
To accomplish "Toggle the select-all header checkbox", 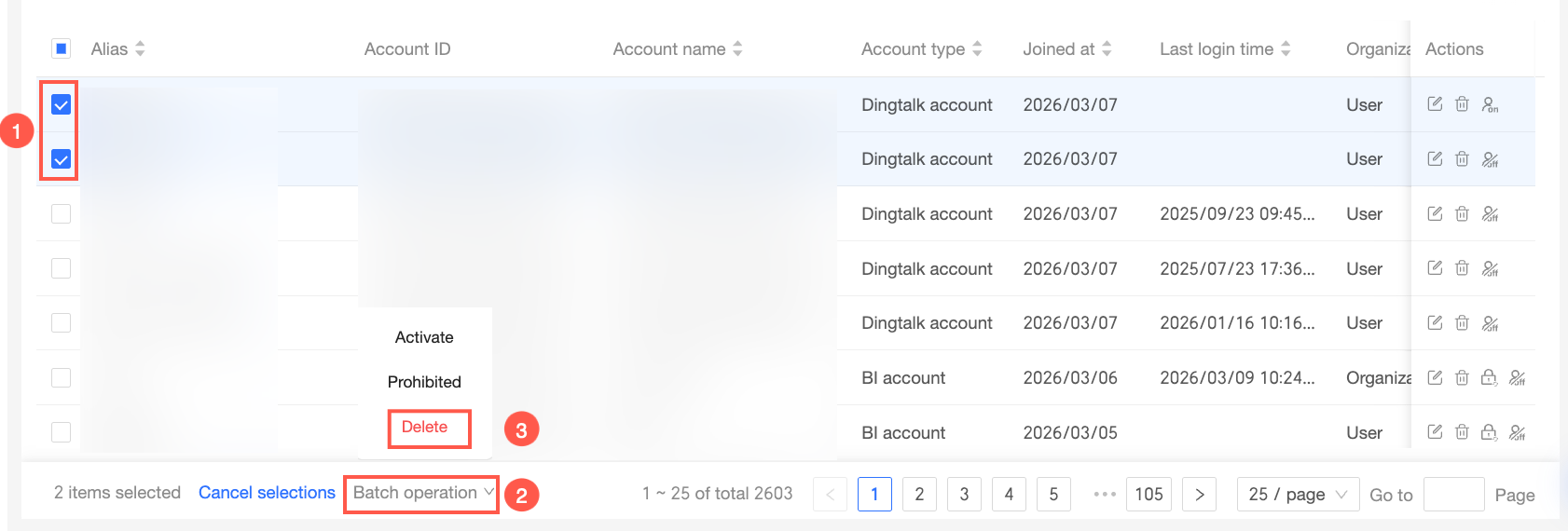I will pyautogui.click(x=61, y=48).
